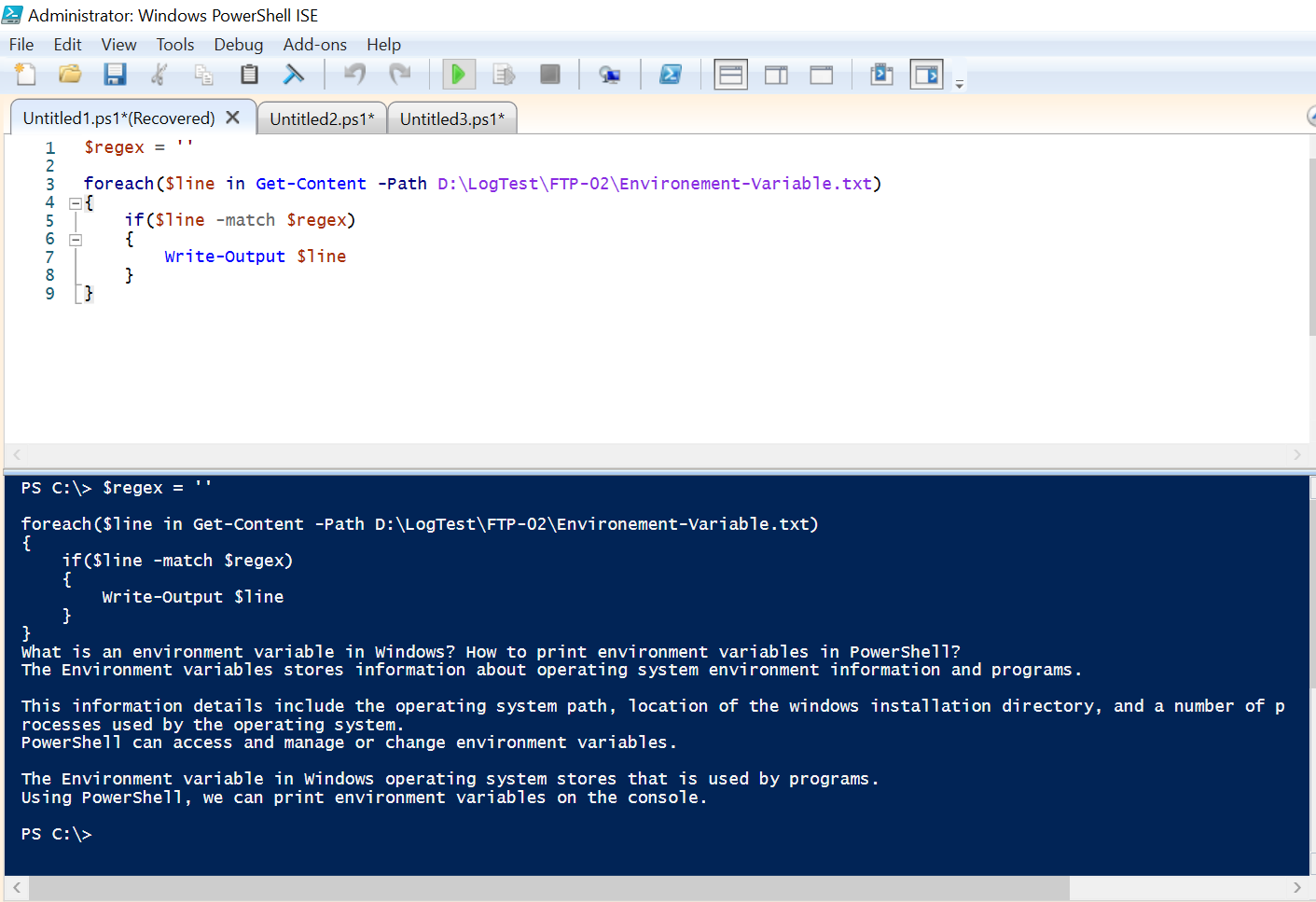Launch PowerShell.exe from the toolbar icon

pyautogui.click(x=671, y=74)
